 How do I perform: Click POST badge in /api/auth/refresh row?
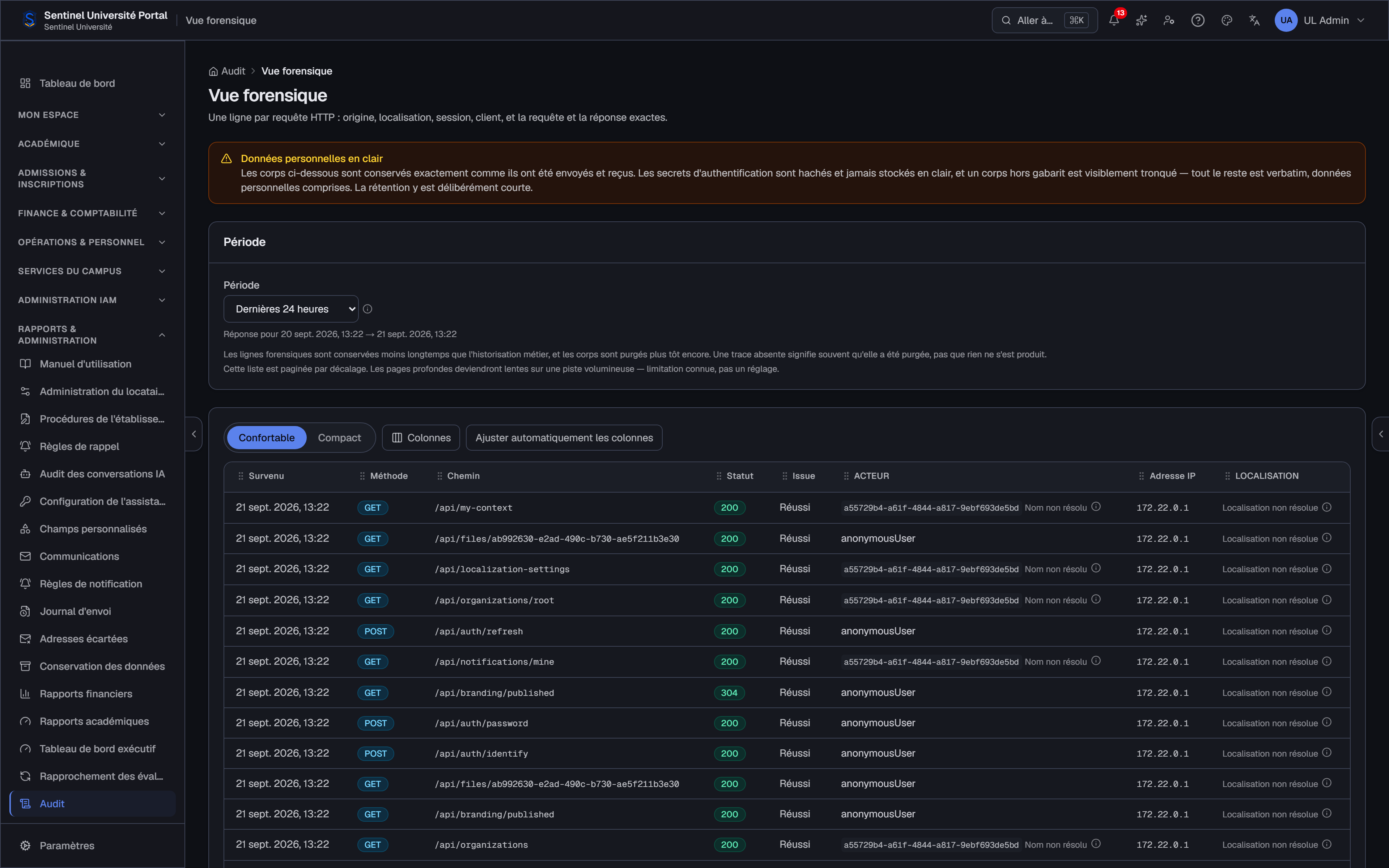pyautogui.click(x=375, y=631)
